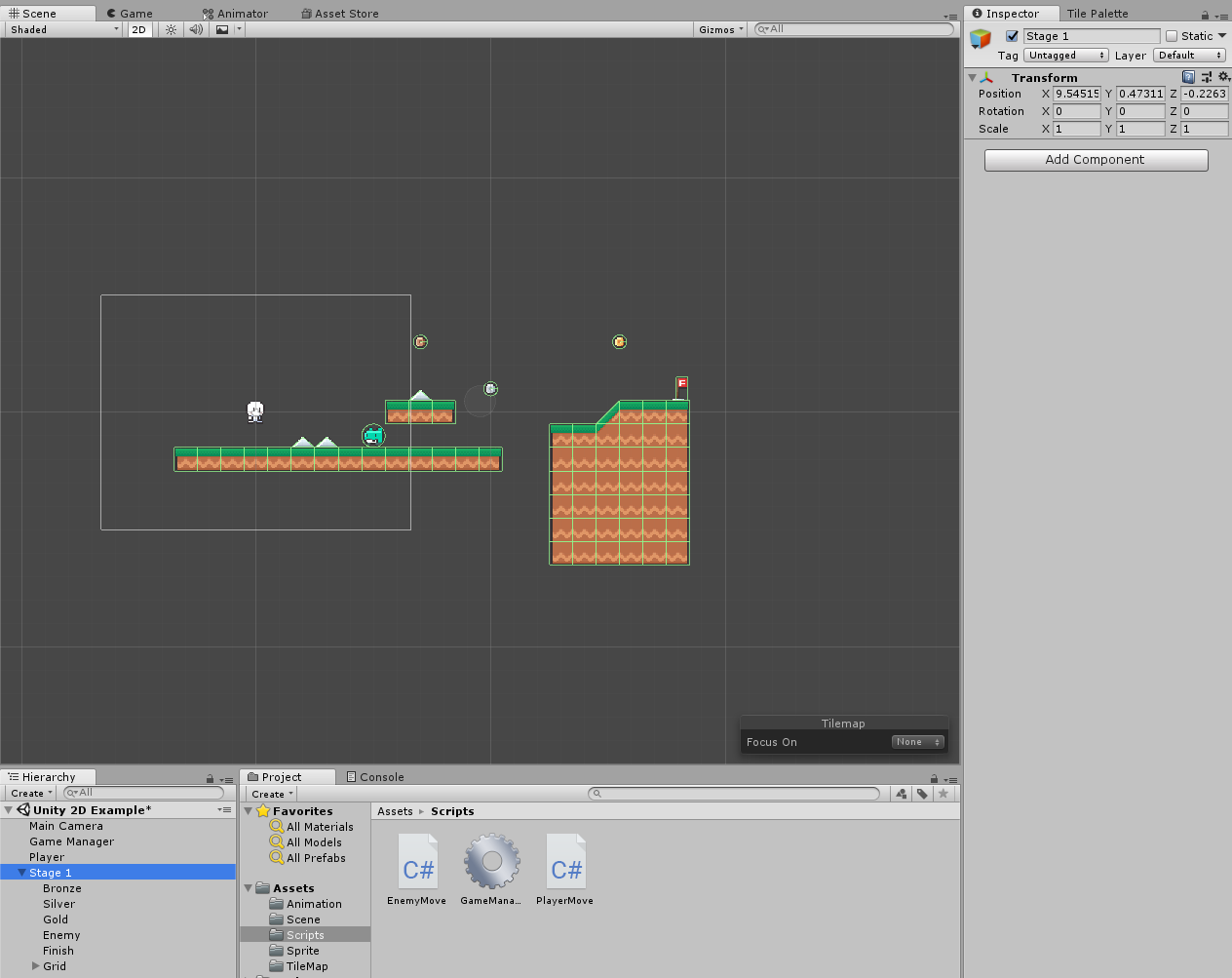The height and width of the screenshot is (978, 1232).
Task: Open the Shaded draw mode dropdown
Action: click(64, 29)
